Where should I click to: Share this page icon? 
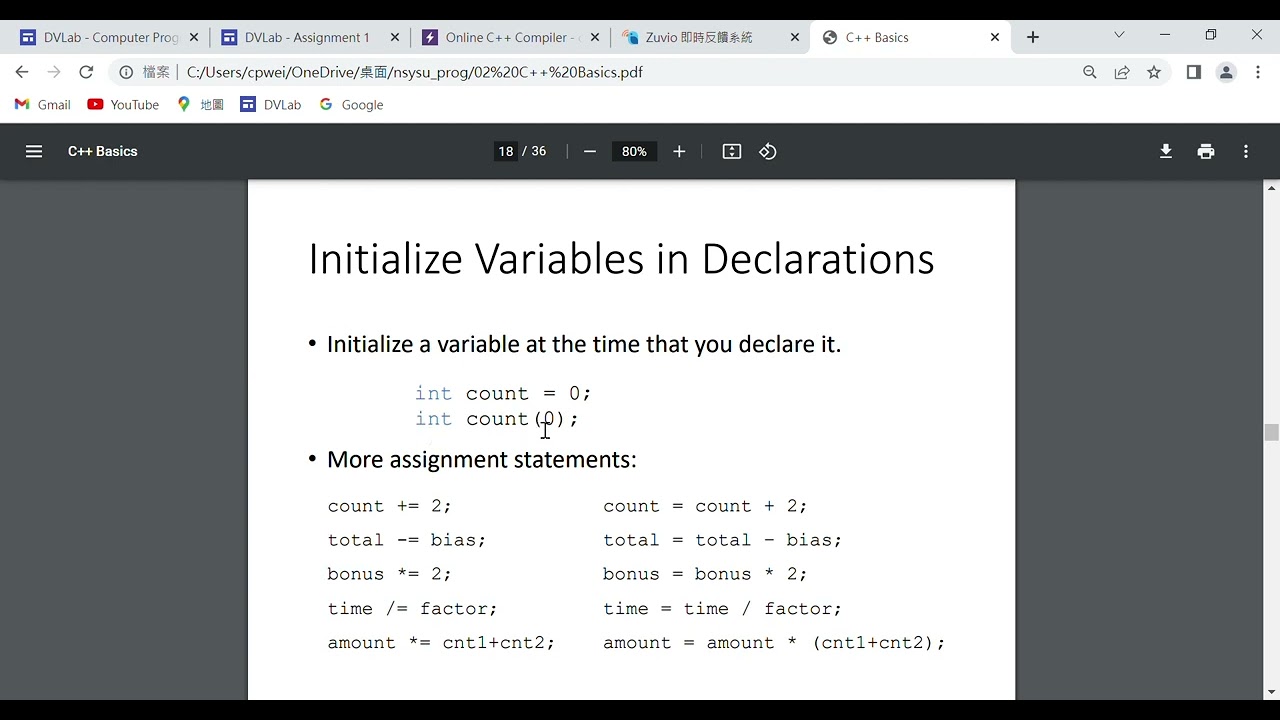pos(1122,72)
